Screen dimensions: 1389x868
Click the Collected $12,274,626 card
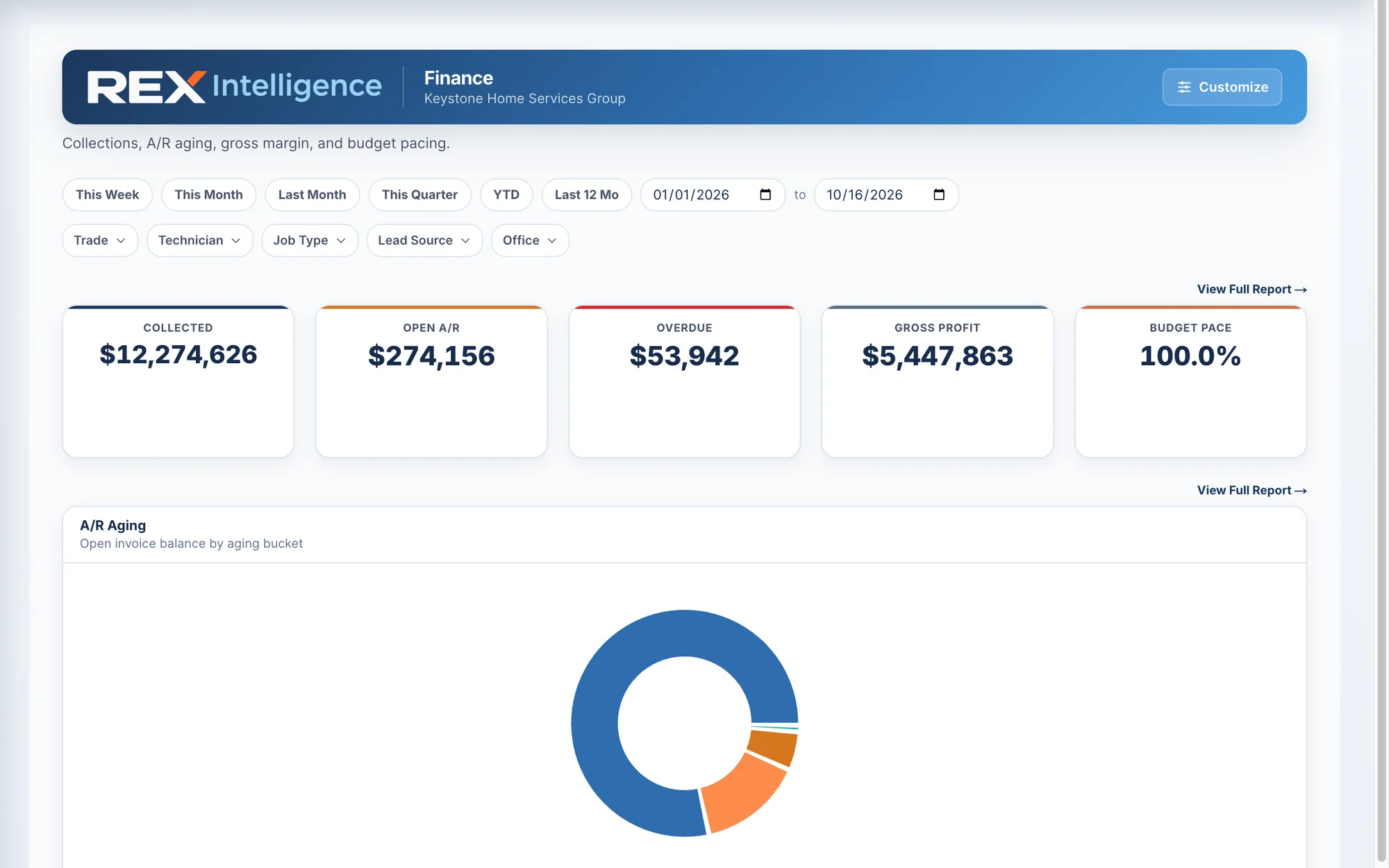178,381
